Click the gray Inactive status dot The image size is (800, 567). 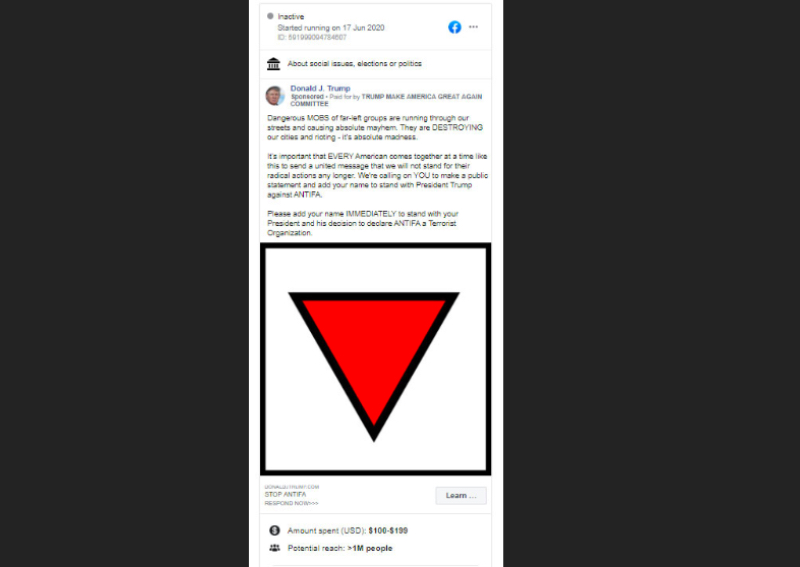point(270,16)
